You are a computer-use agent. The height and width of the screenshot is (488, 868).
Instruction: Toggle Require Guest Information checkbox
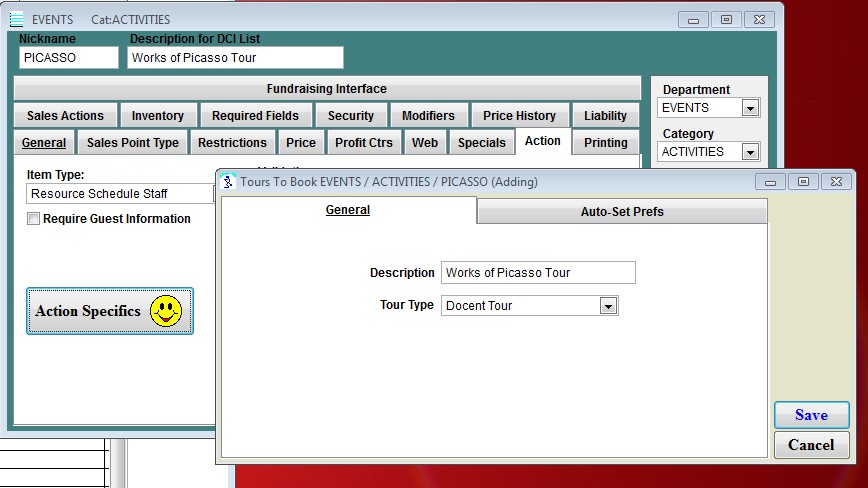pos(34,219)
